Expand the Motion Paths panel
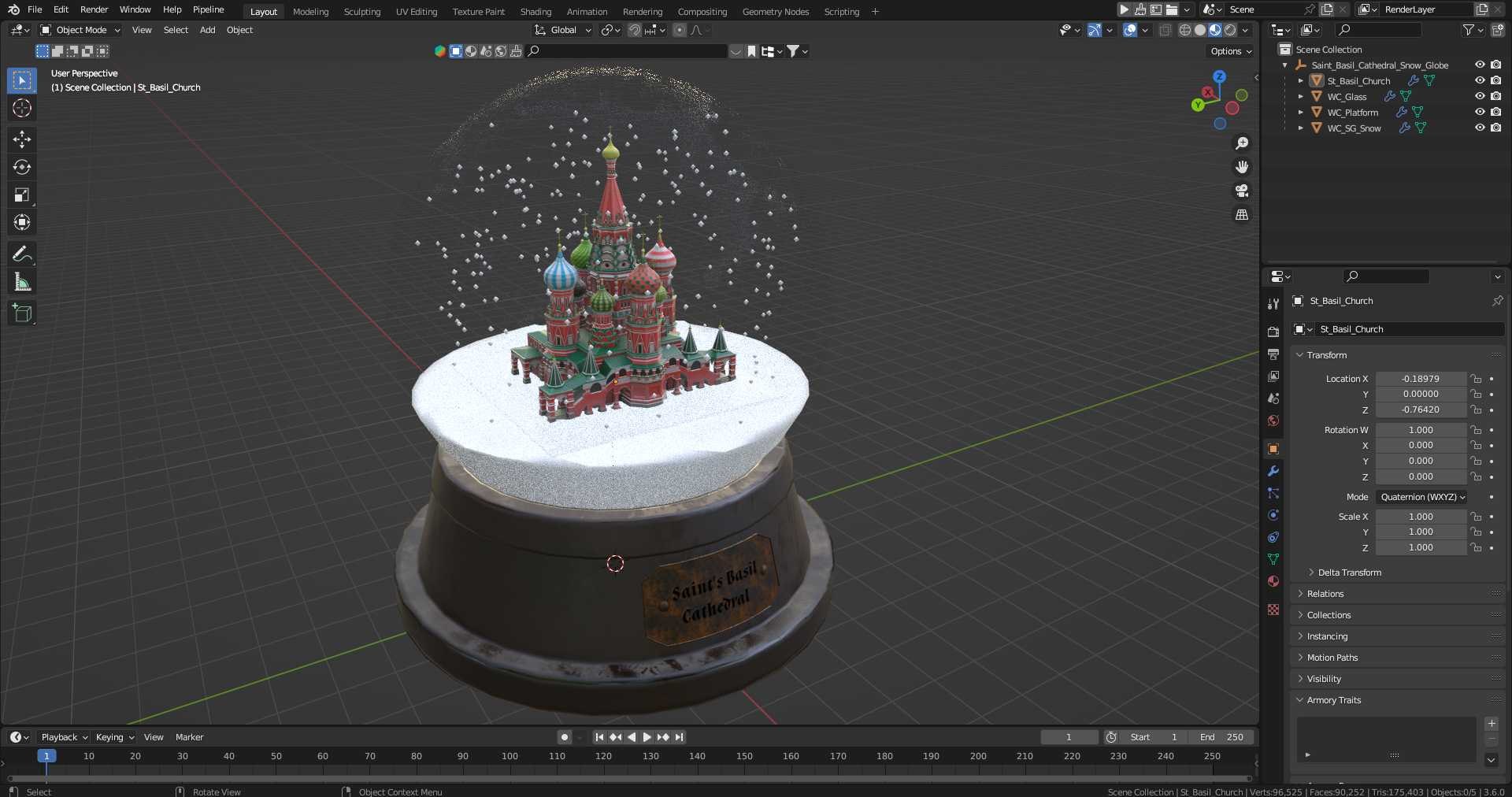The height and width of the screenshot is (797, 1512). [1332, 658]
